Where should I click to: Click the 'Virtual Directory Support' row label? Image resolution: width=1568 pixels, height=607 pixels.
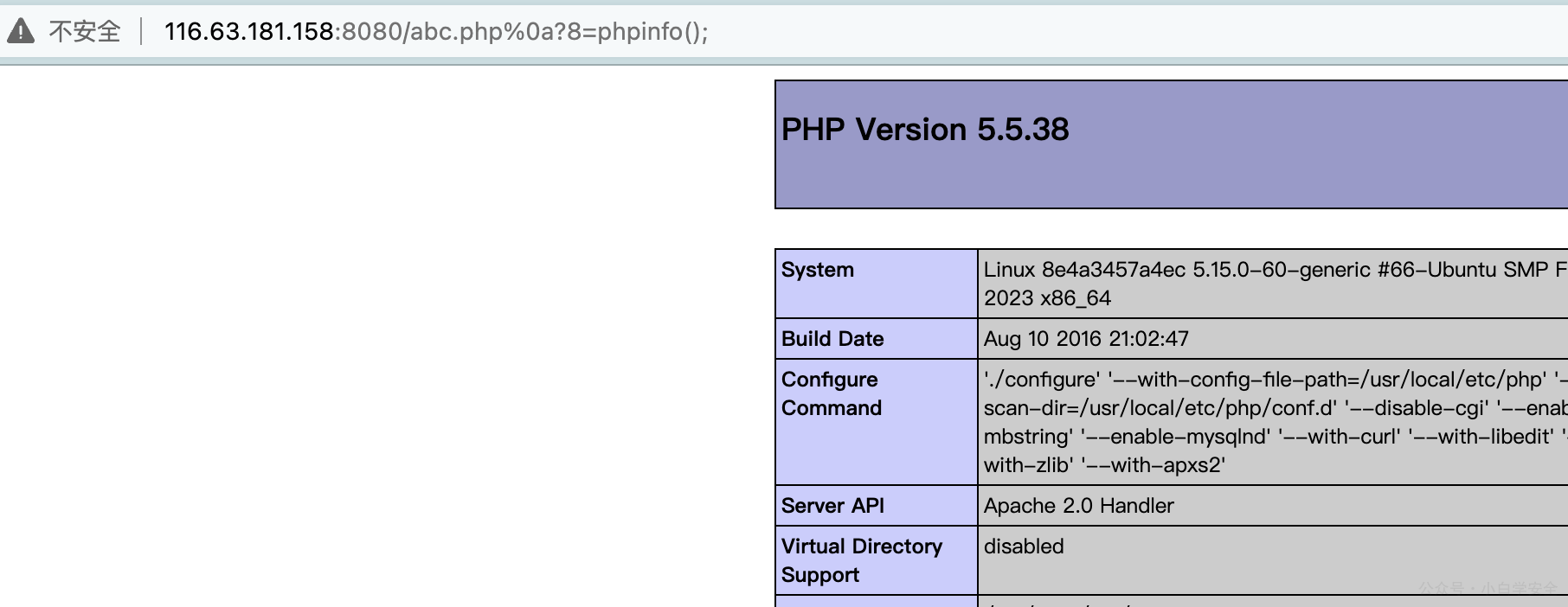click(862, 560)
